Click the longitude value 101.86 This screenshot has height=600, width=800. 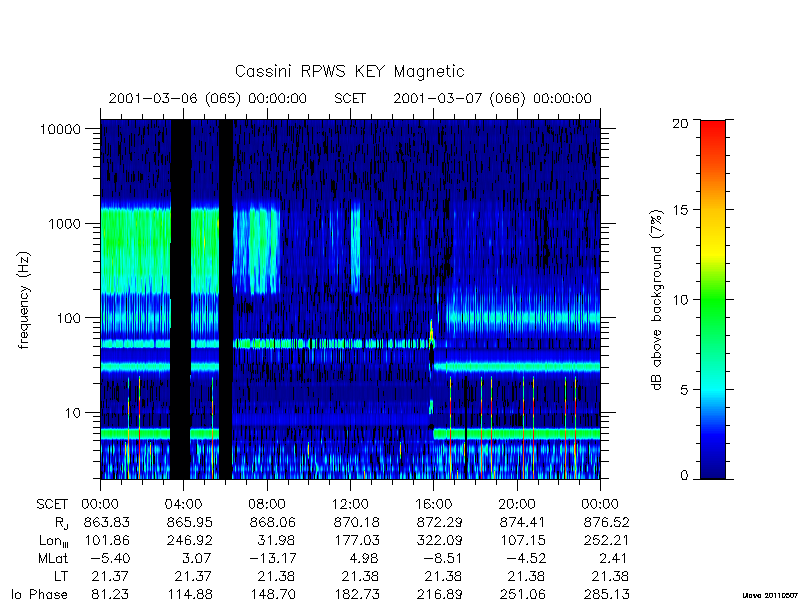(107, 541)
